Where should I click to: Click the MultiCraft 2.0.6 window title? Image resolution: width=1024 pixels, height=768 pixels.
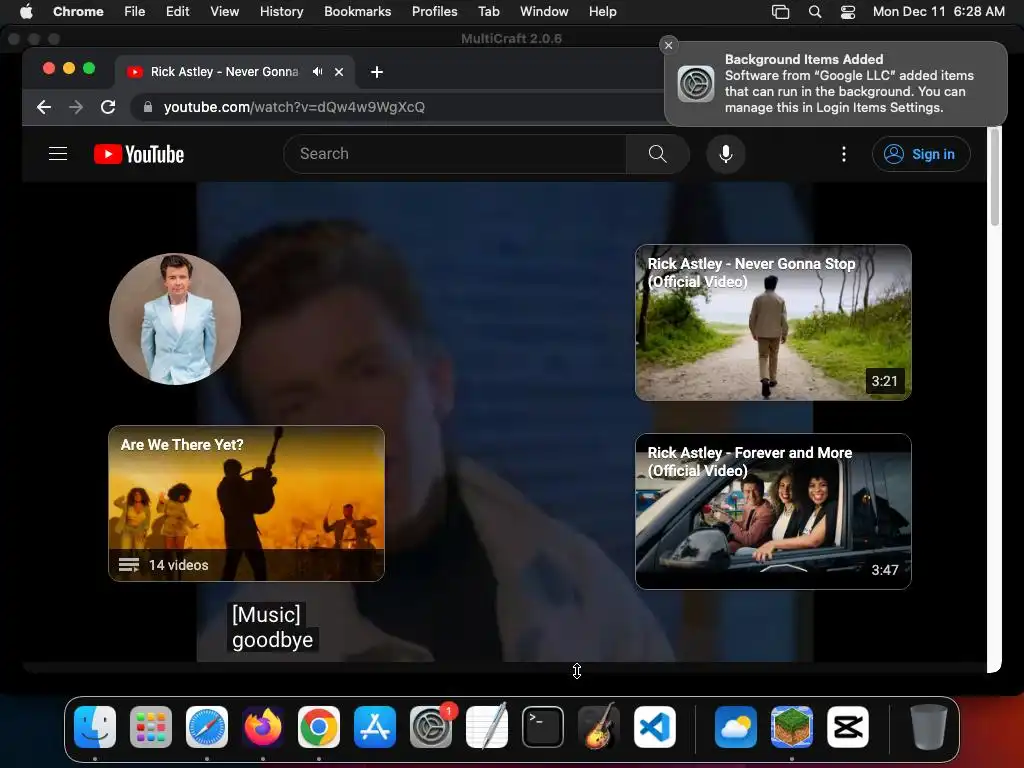[x=511, y=39]
